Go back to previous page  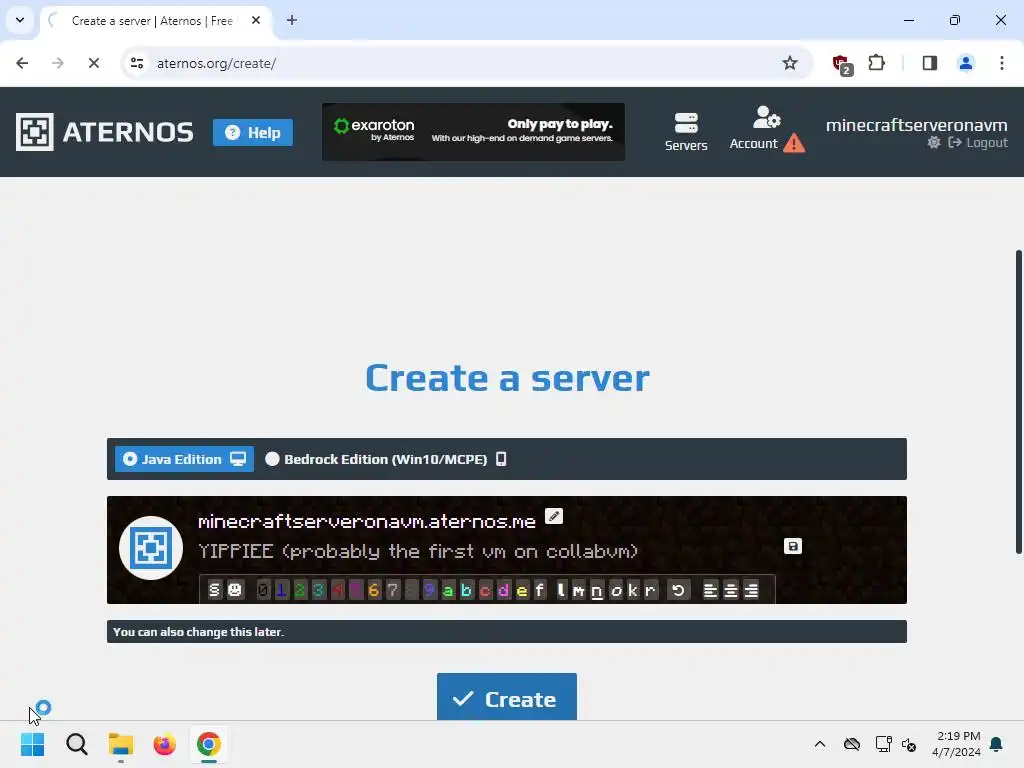pyautogui.click(x=22, y=63)
